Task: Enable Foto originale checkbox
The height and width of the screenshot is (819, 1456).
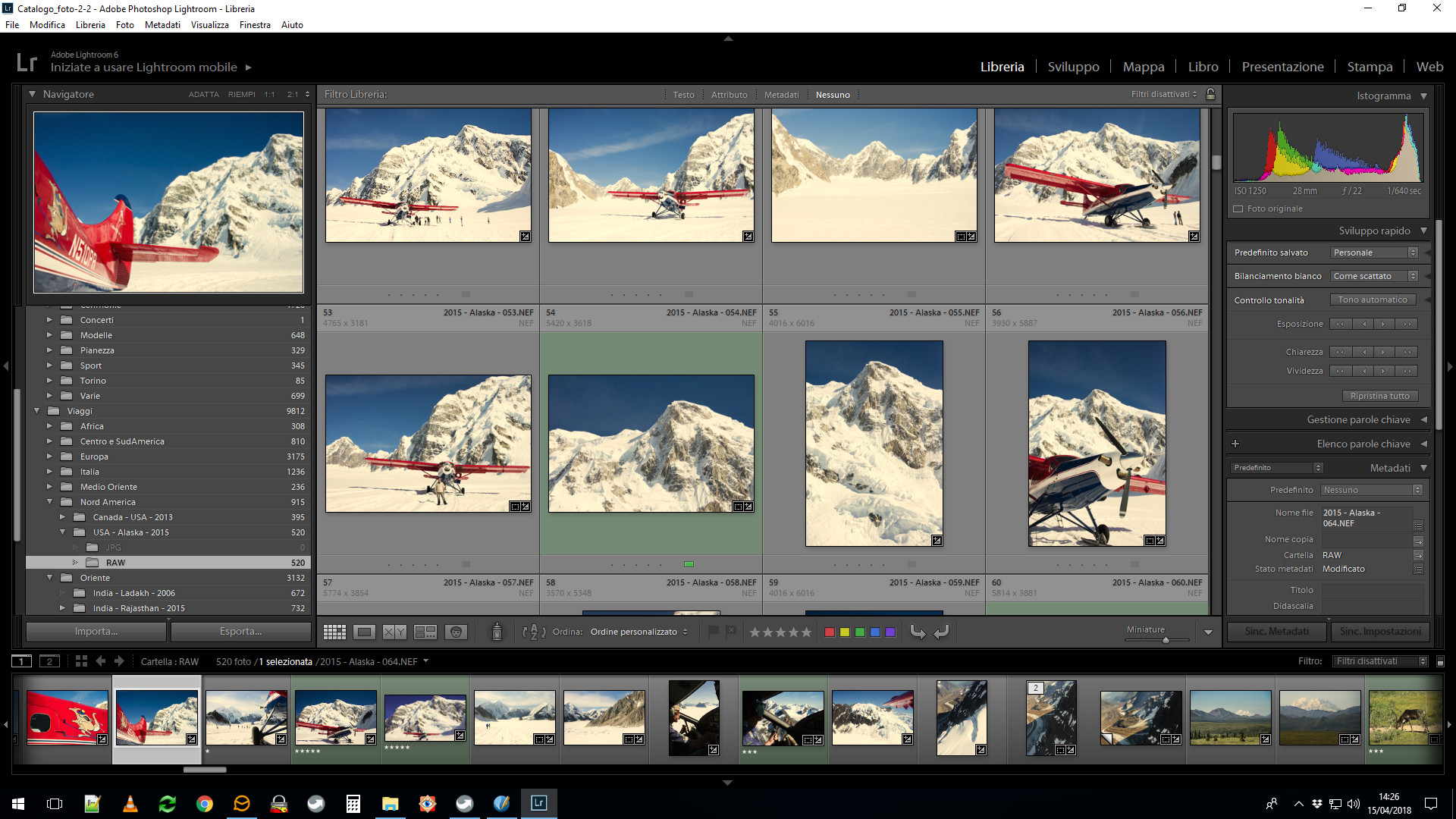Action: (x=1238, y=209)
